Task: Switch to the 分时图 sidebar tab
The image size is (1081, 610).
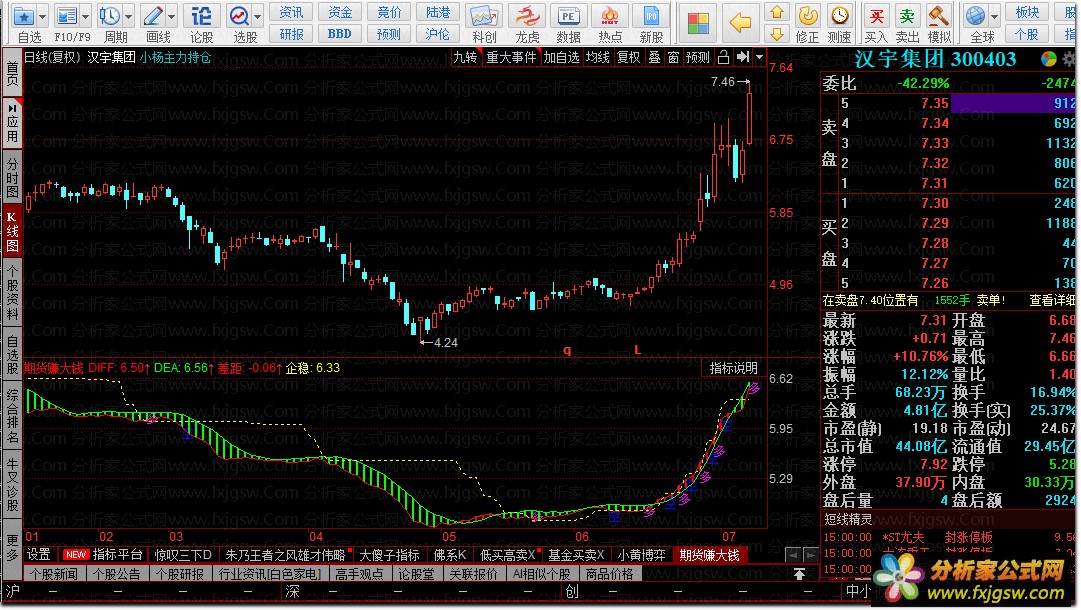Action: (x=12, y=176)
